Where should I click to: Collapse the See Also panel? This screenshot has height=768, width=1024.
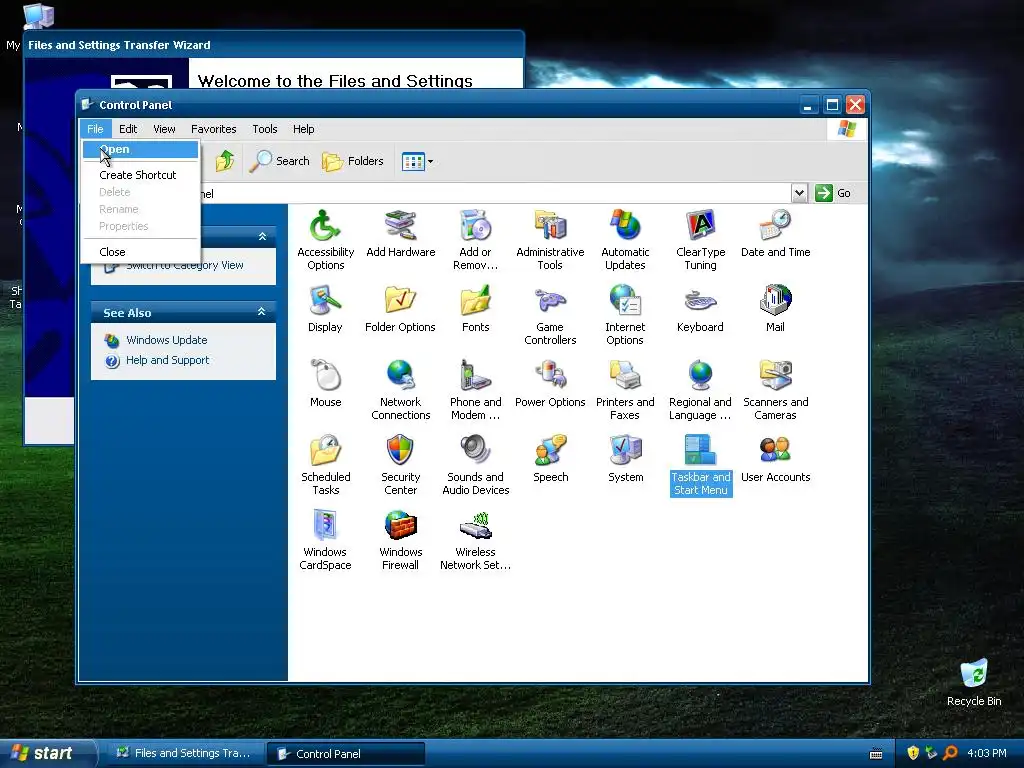[261, 312]
